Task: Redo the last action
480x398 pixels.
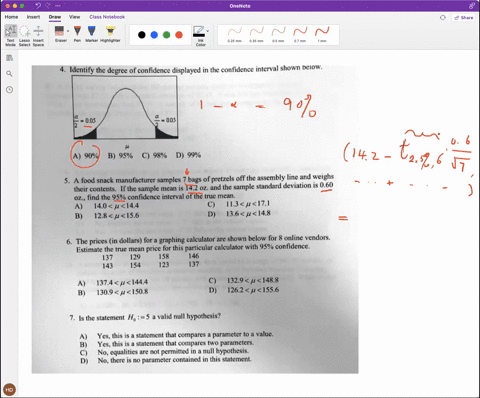Action: (x=48, y=6)
